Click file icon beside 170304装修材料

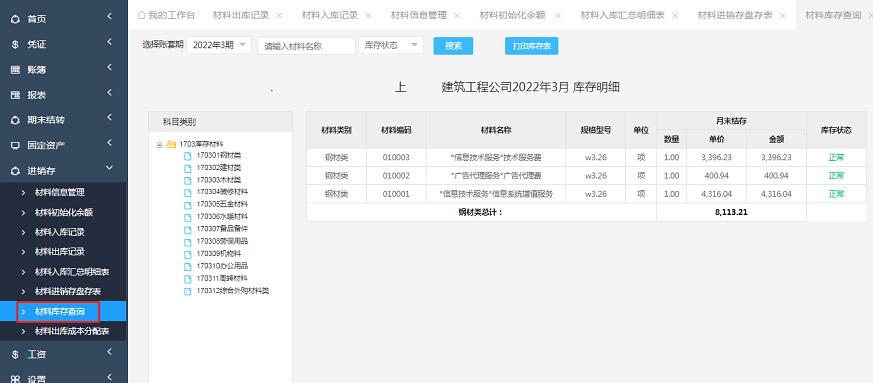point(188,192)
